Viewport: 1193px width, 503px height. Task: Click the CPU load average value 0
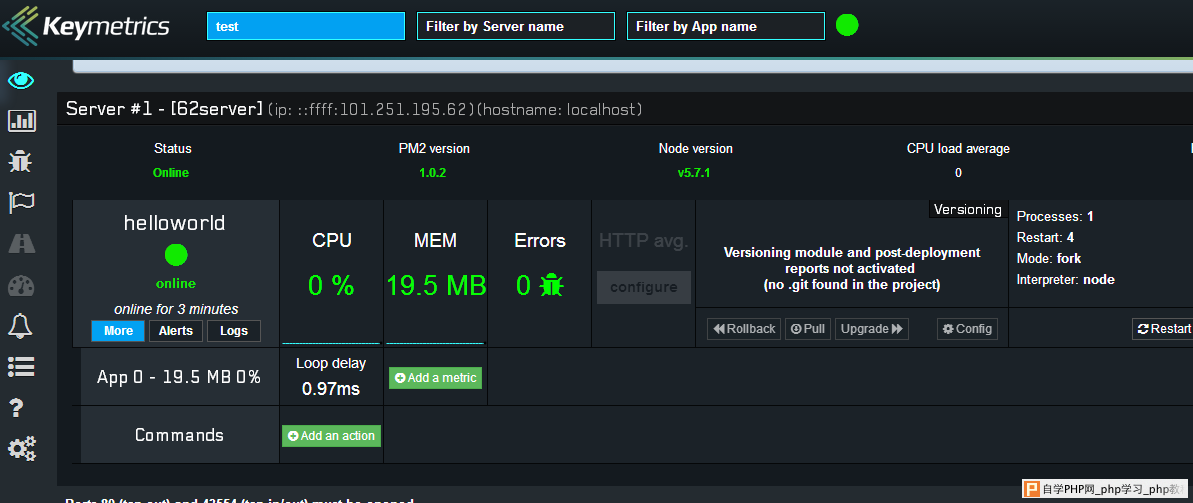(958, 173)
